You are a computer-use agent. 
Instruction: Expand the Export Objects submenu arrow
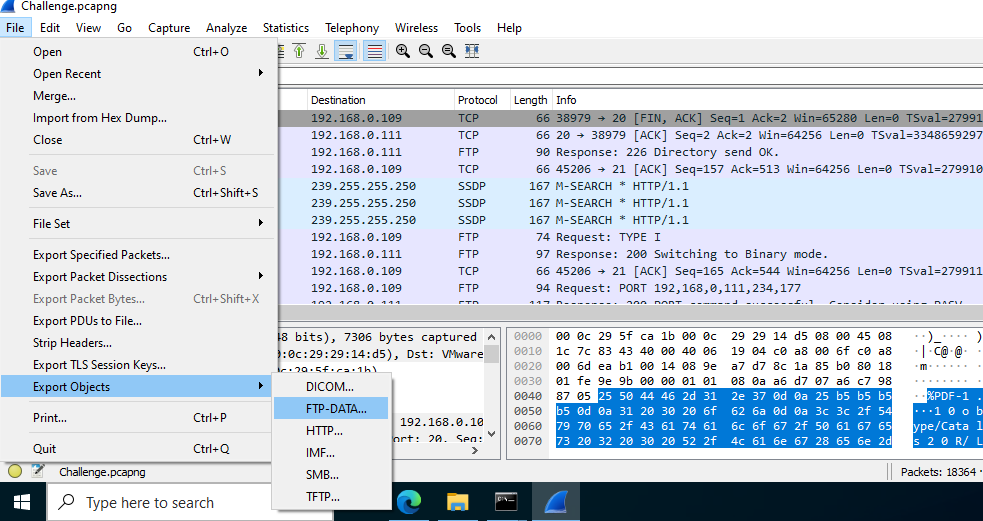coord(261,386)
